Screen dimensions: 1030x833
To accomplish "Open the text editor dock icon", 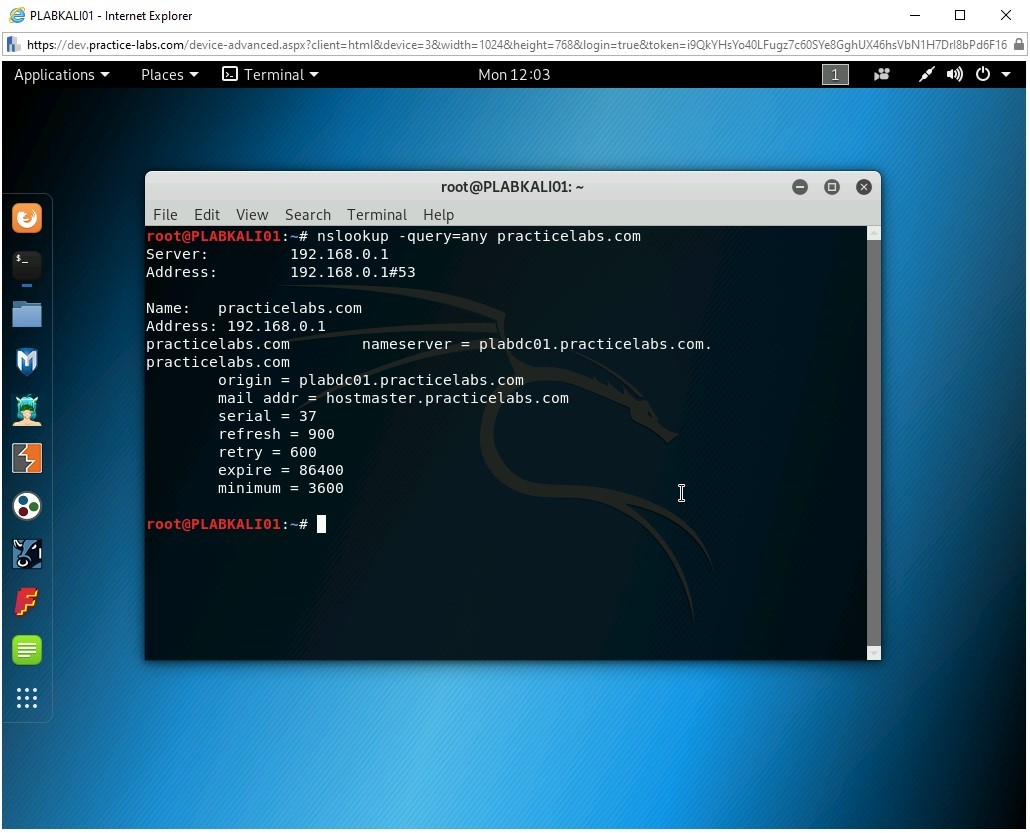I will click(27, 650).
